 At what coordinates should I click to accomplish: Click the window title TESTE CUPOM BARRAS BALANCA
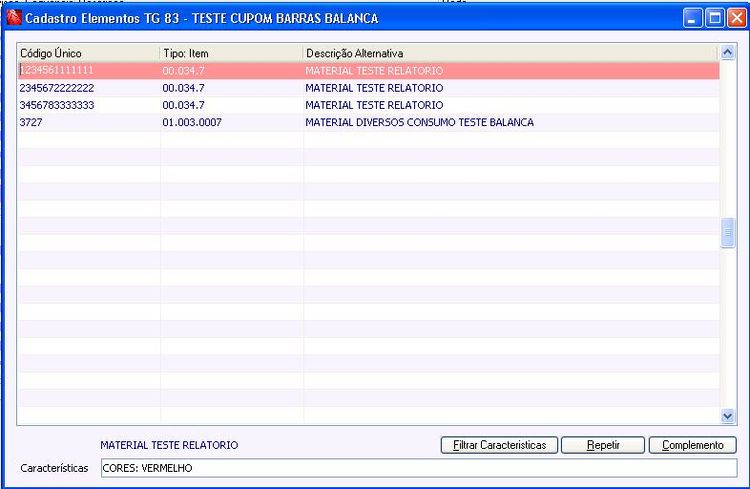click(x=285, y=18)
